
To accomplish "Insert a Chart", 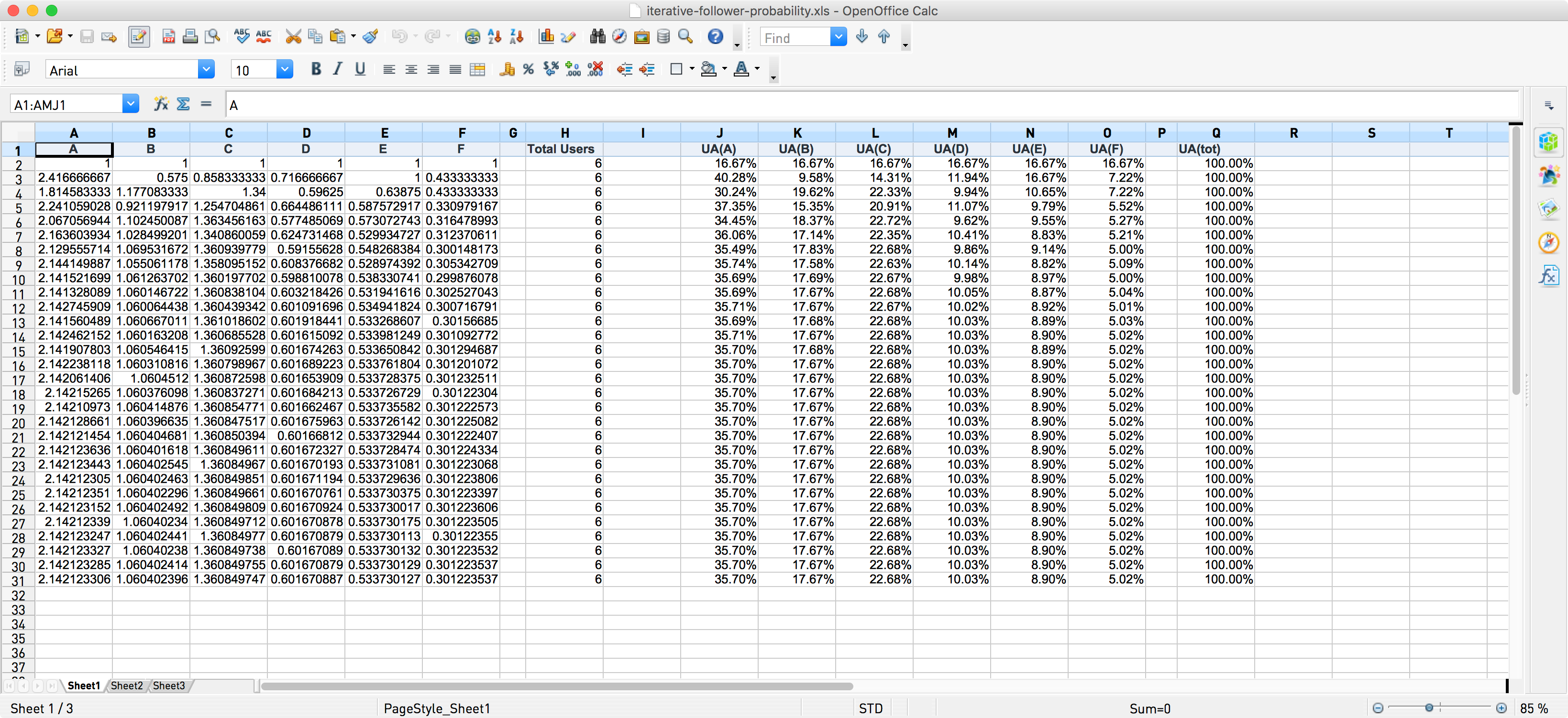I will coord(546,37).
